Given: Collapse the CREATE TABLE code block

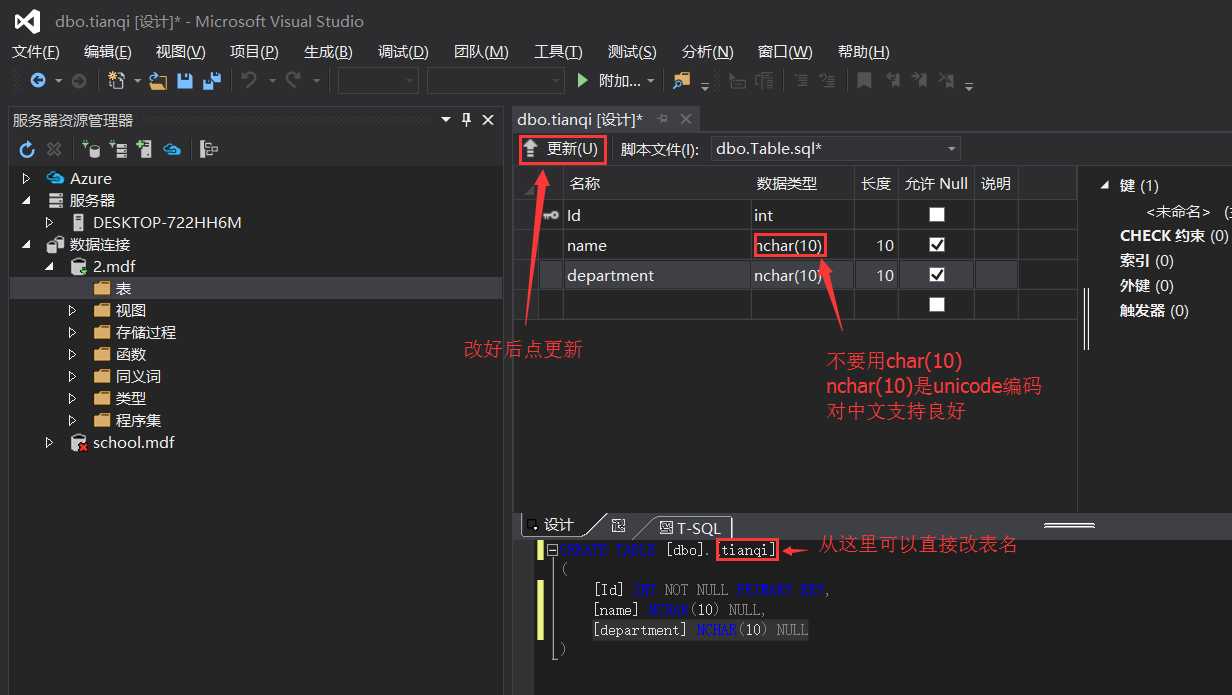Looking at the screenshot, I should click(x=552, y=551).
